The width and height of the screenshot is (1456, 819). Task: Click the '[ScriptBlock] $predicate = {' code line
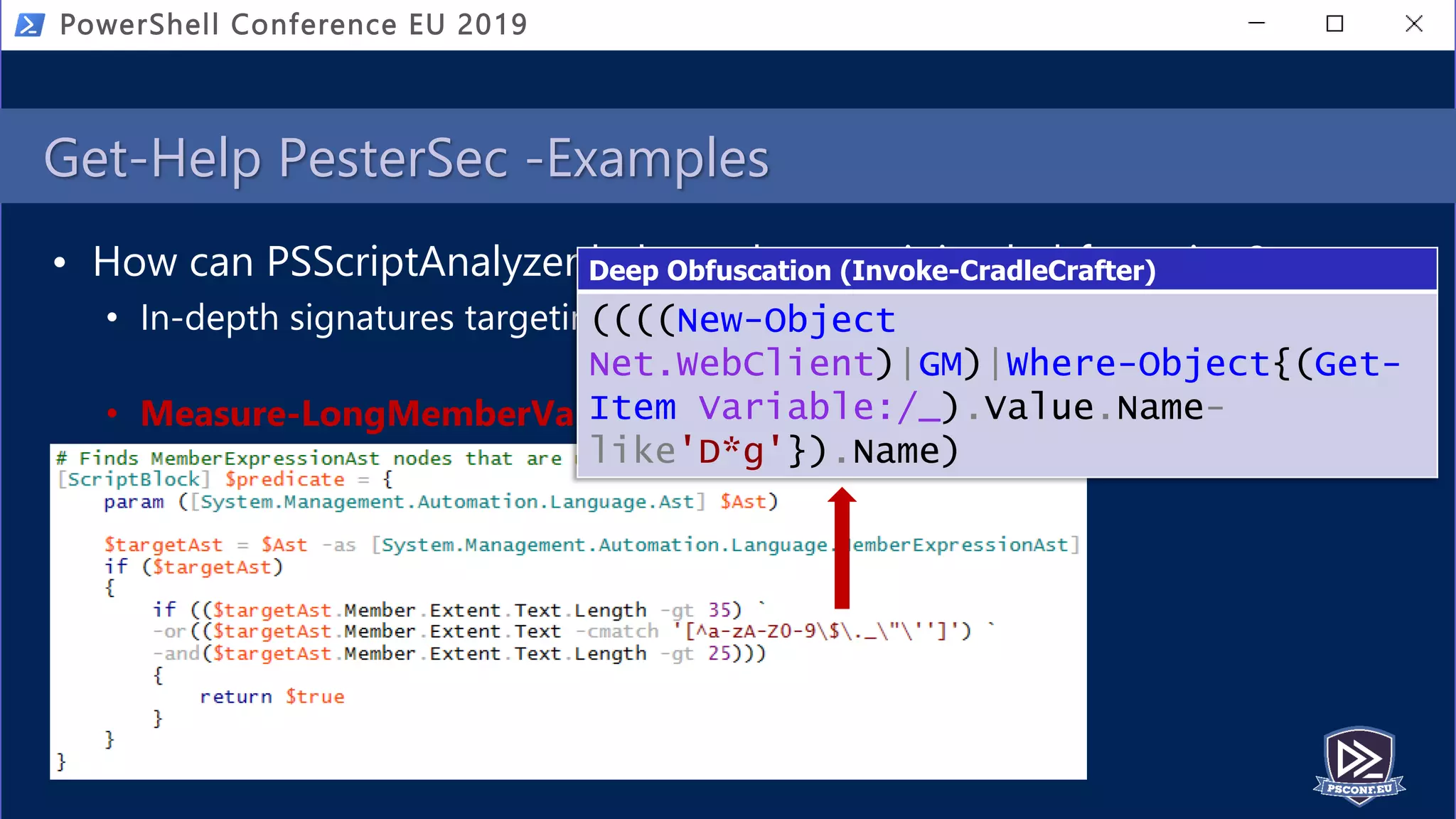(x=225, y=480)
